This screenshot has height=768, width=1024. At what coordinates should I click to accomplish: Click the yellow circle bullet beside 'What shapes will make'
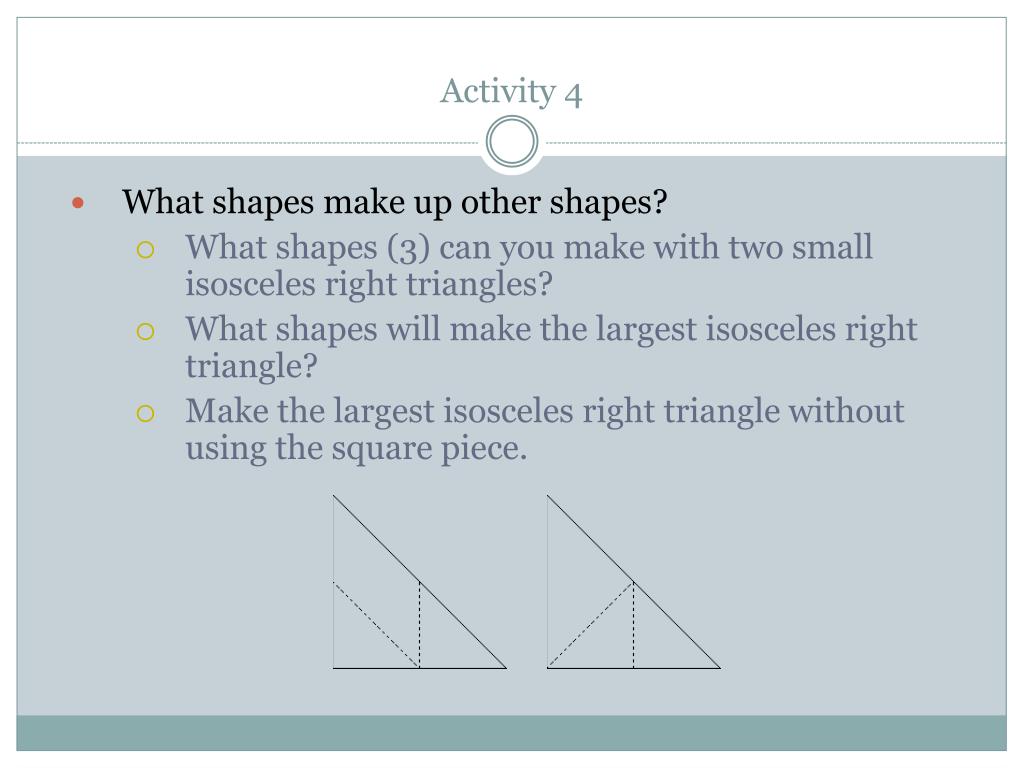pyautogui.click(x=145, y=331)
